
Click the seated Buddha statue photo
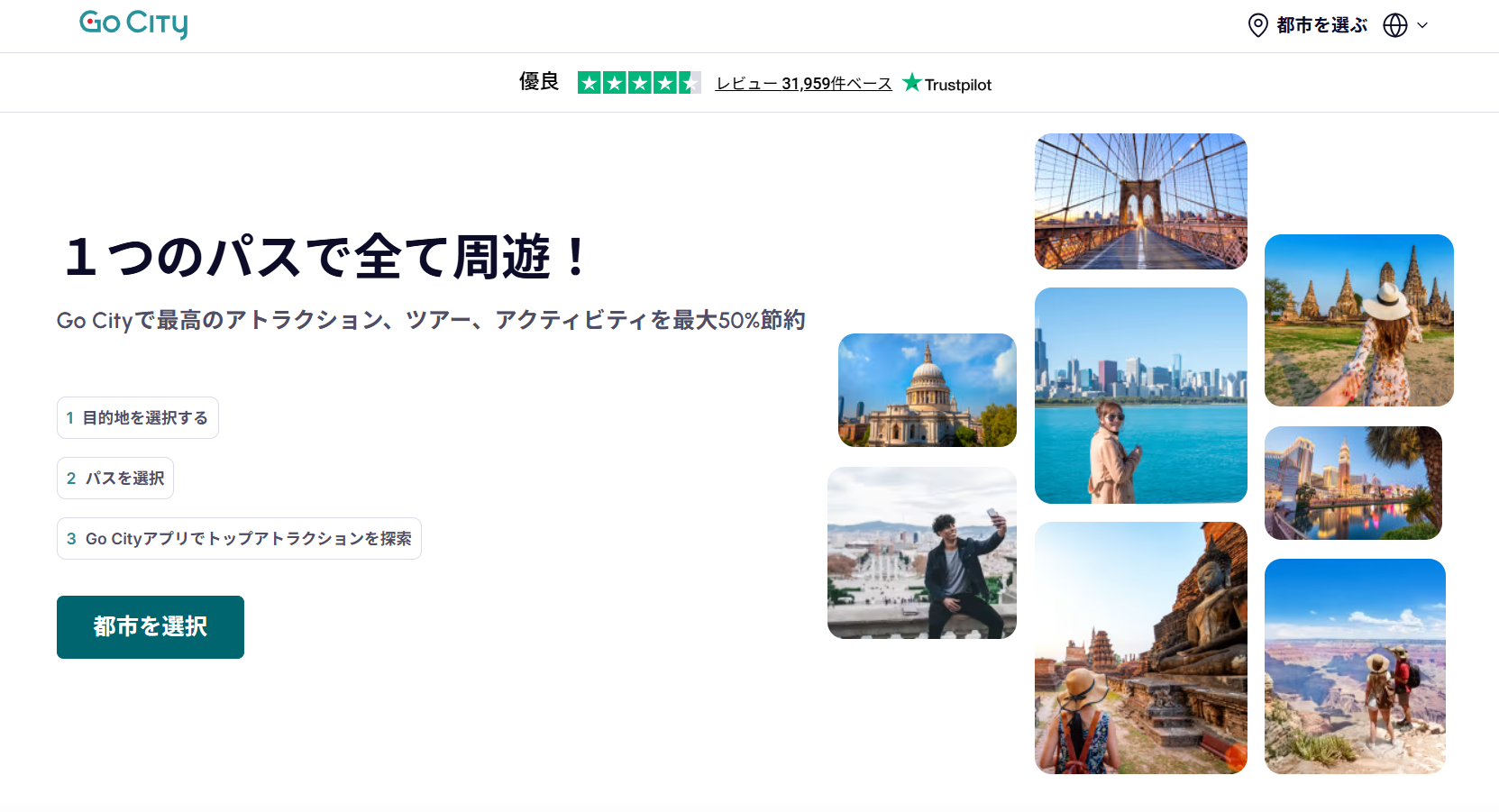pyautogui.click(x=1140, y=648)
